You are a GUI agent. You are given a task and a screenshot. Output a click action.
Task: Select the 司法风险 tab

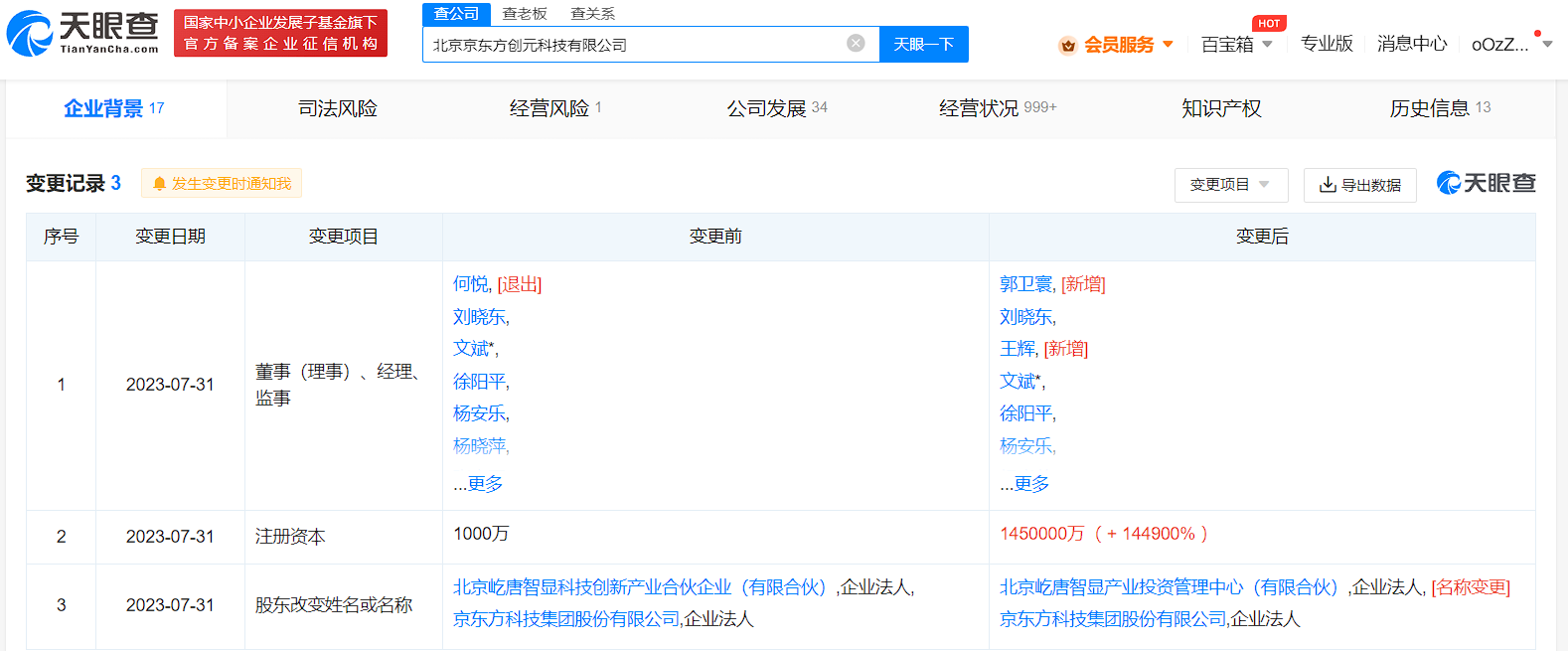coord(338,108)
